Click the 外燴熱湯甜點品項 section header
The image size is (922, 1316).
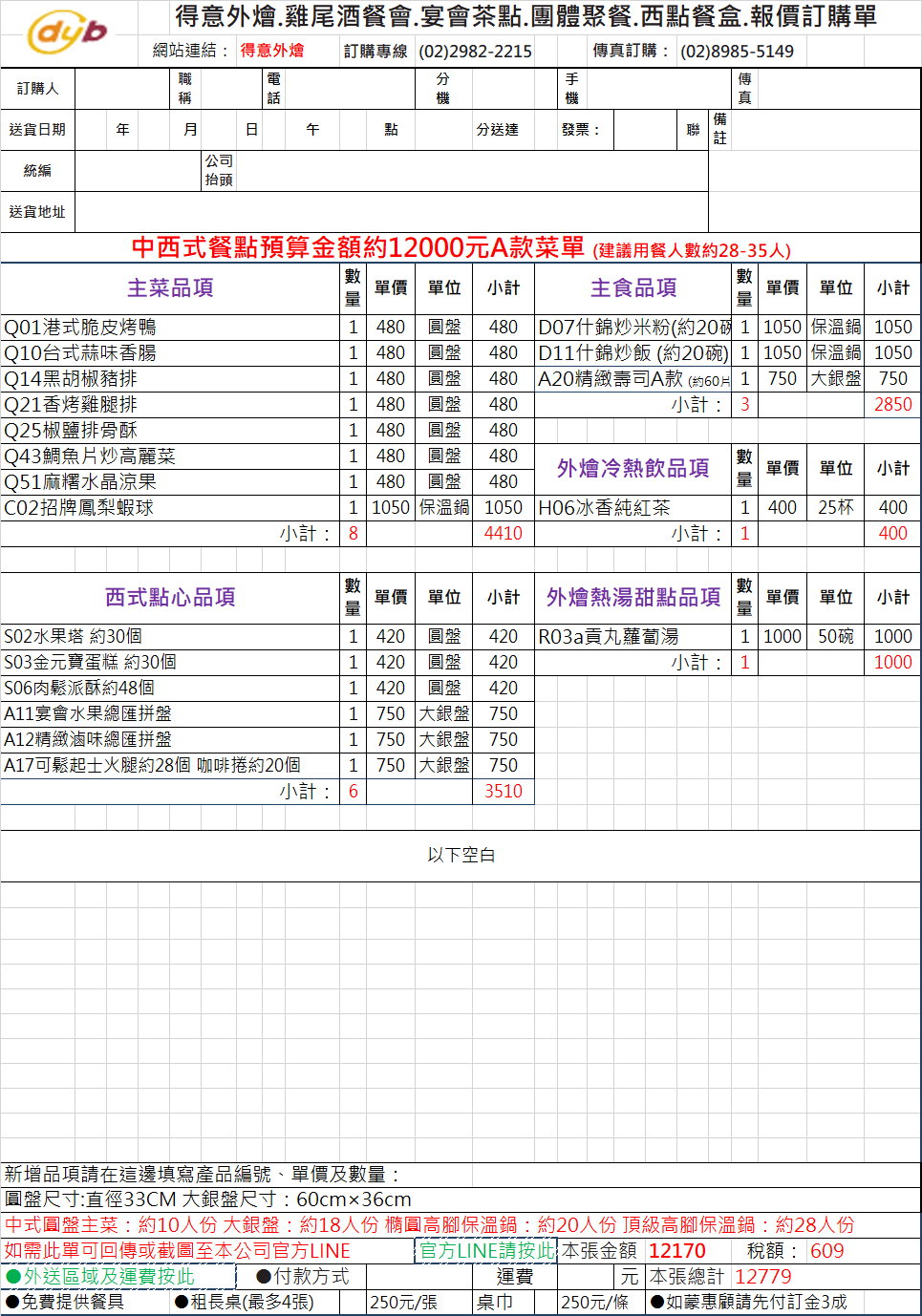coord(633,598)
